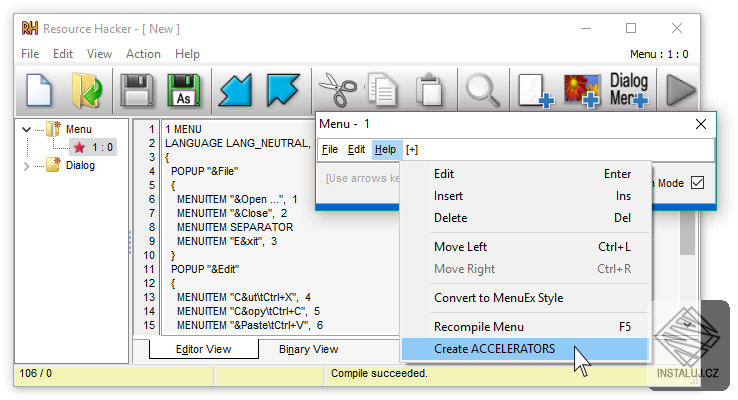This screenshot has width=738, height=400.
Task: Click the Cut scissors icon
Action: click(x=338, y=89)
